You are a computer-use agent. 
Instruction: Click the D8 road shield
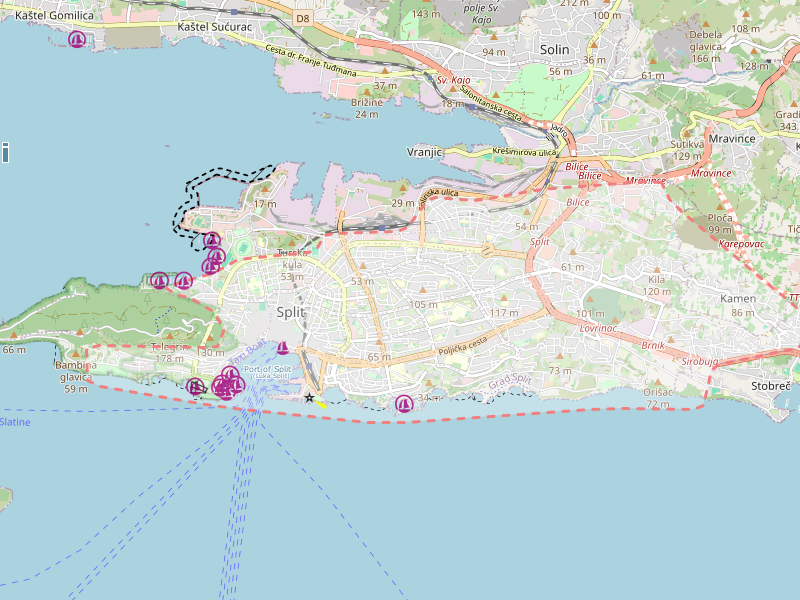302,18
